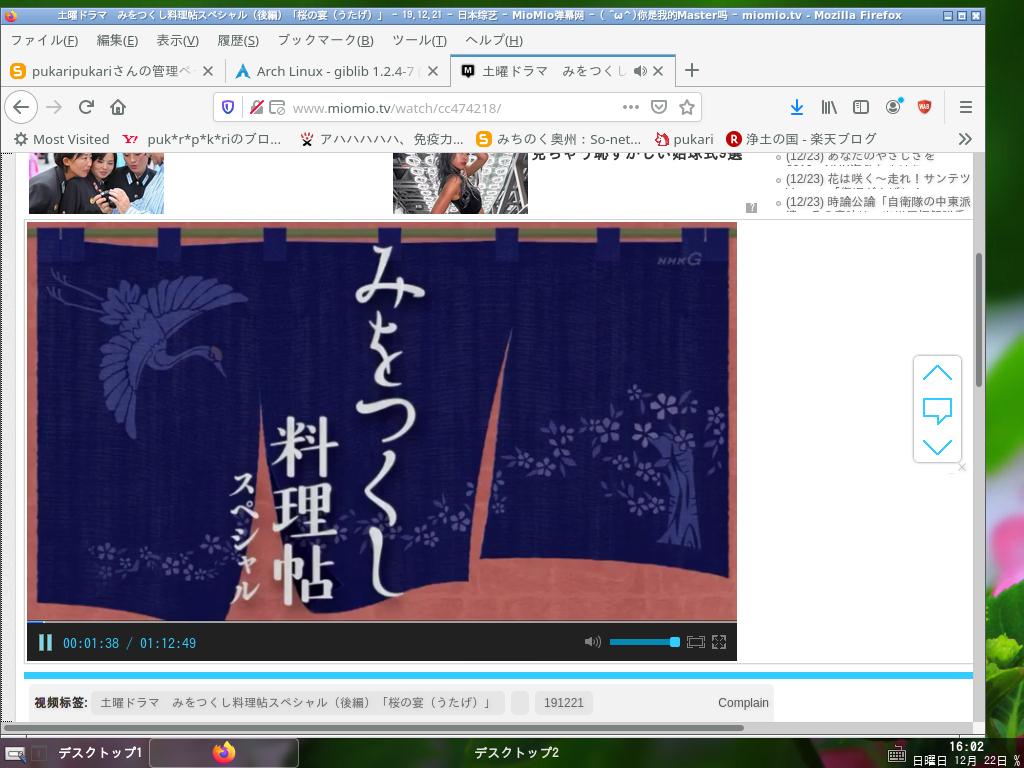Open the ブックマーク menu
Viewport: 1024px width, 768px height.
pos(325,40)
